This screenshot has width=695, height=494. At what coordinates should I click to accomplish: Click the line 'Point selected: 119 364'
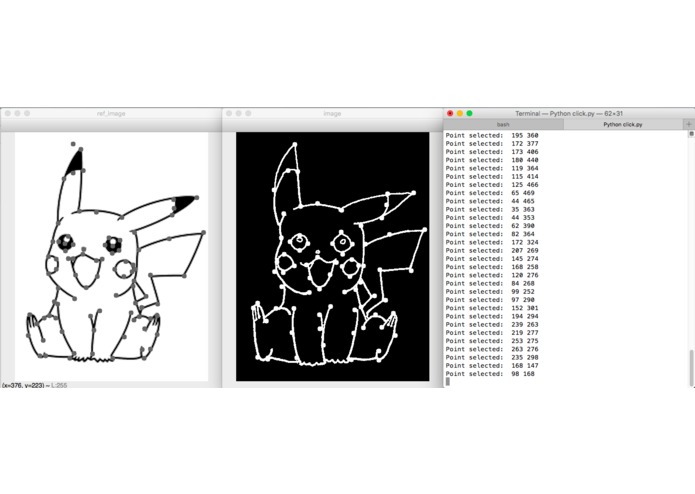pos(492,168)
